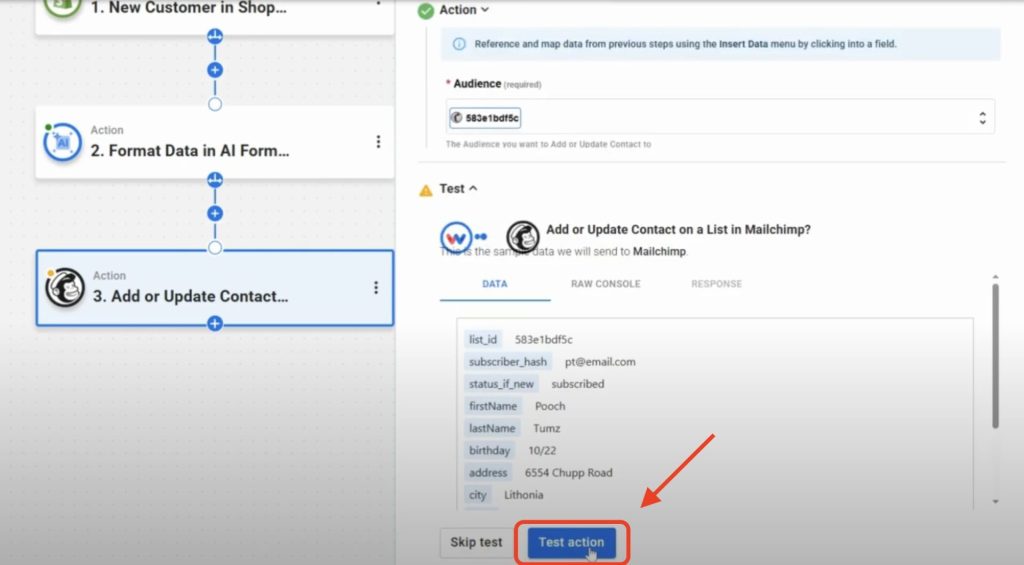The width and height of the screenshot is (1024, 565).
Task: Click the Mailchimp logo in the test header
Action: pos(523,236)
